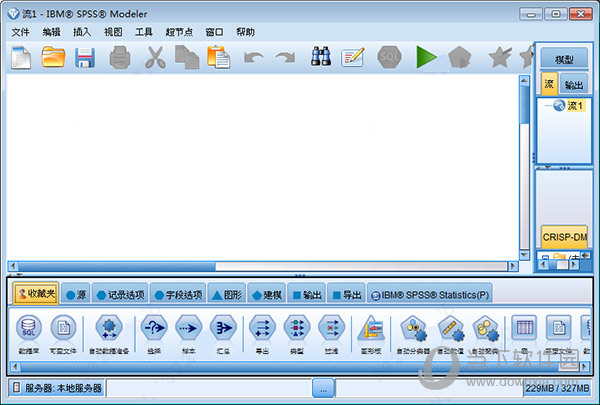Open stream properties with the notepad pencil icon
600x405 pixels.
[352, 57]
